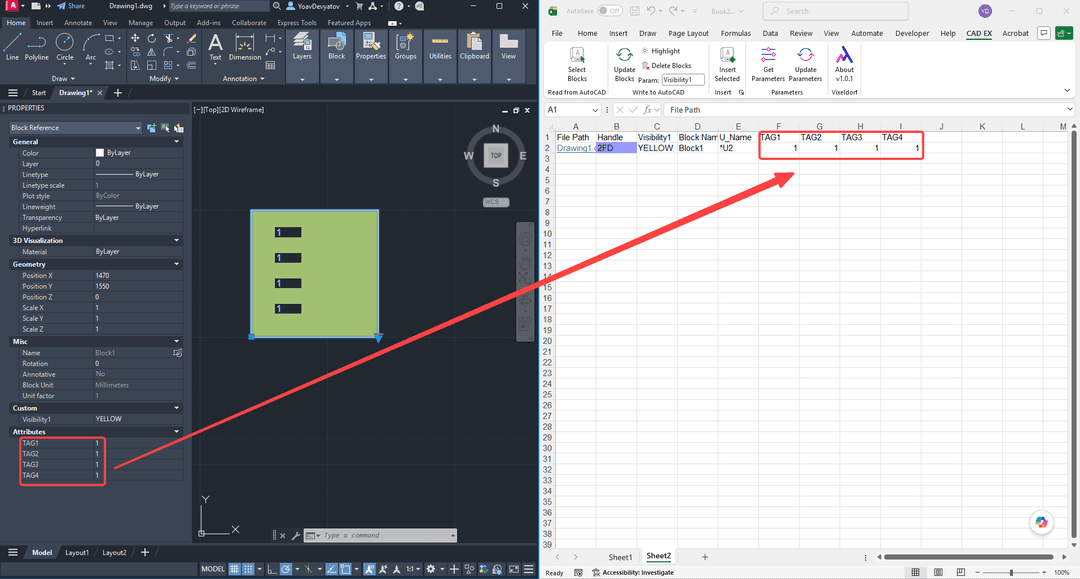Viewport: 1080px width, 579px height.
Task: Click the Param Visibility1 input field
Action: point(683,80)
